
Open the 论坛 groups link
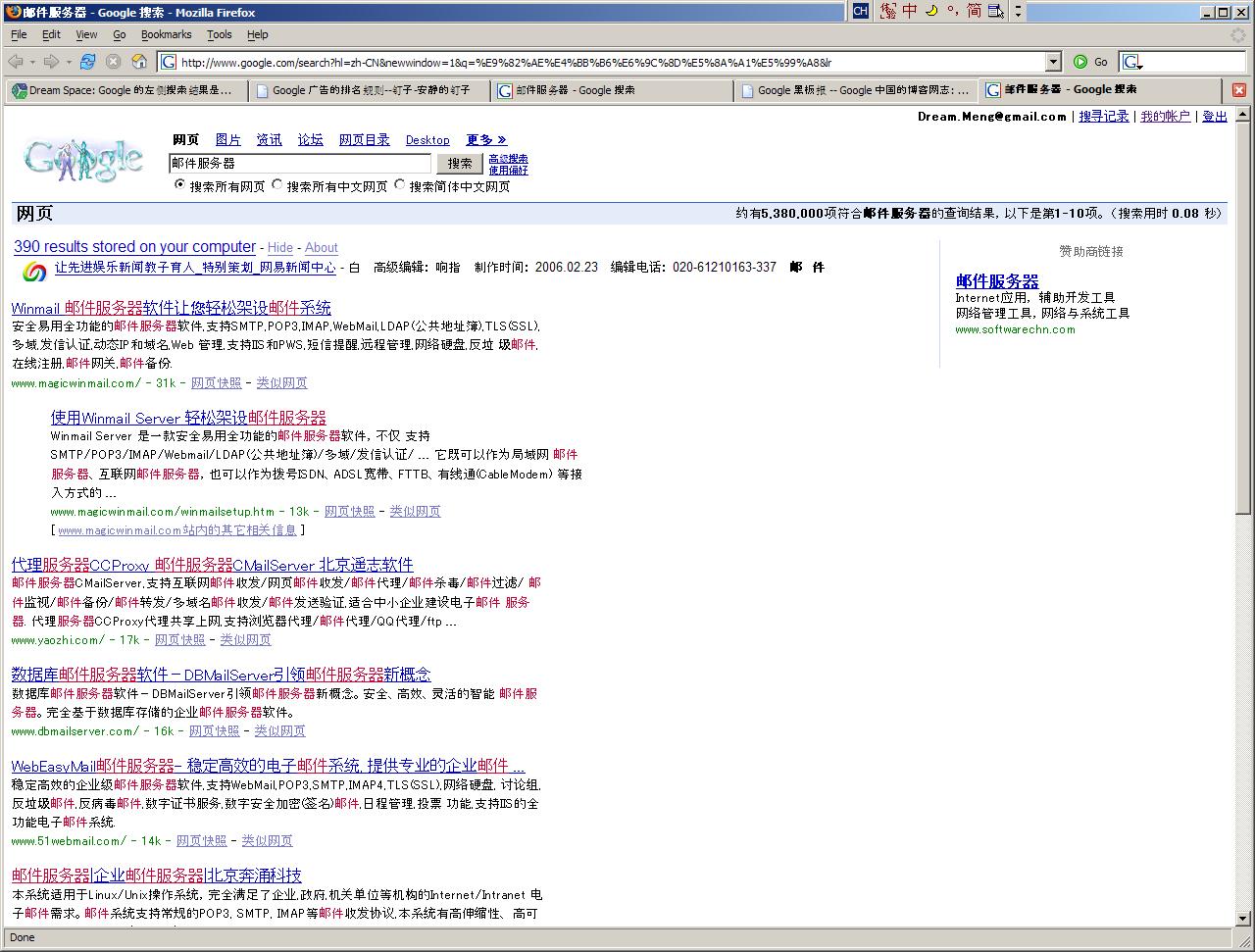pyautogui.click(x=310, y=140)
